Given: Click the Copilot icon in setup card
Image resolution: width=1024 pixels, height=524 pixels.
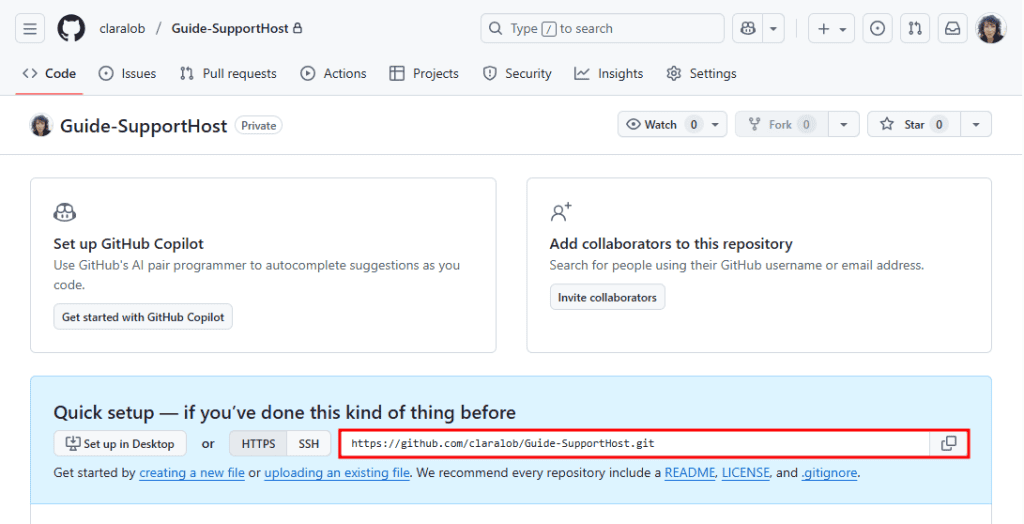Looking at the screenshot, I should pyautogui.click(x=65, y=212).
